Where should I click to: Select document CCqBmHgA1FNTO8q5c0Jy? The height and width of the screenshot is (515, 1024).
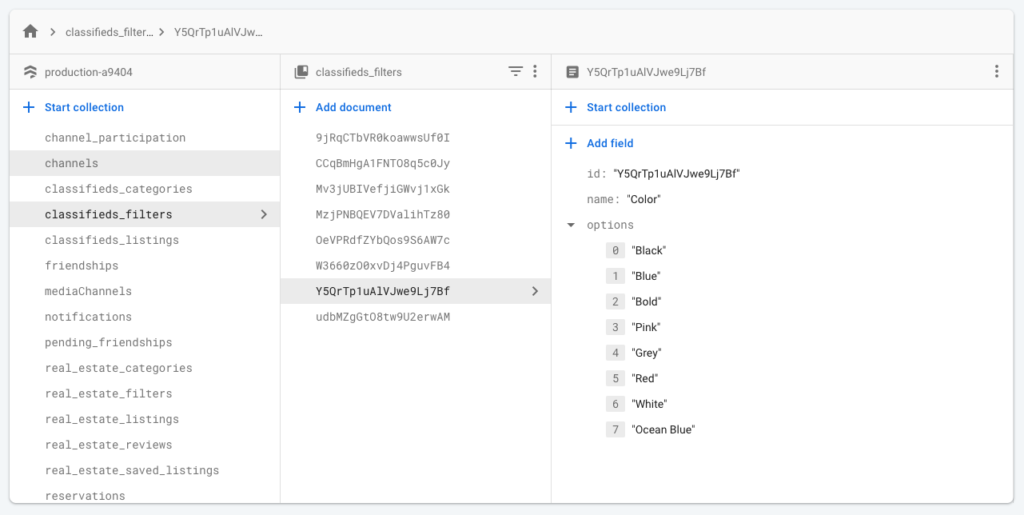point(415,163)
